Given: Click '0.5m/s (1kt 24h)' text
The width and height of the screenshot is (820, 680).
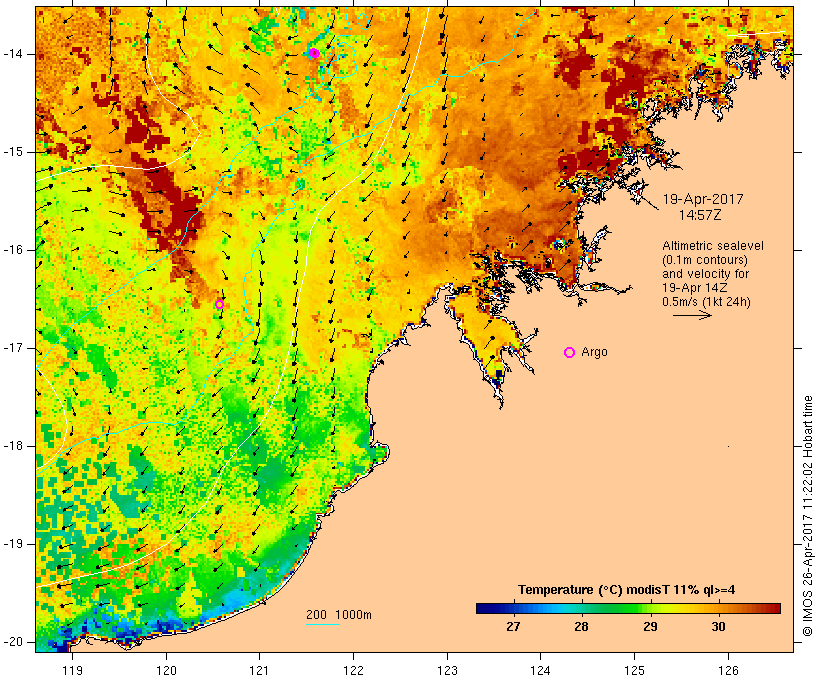Looking at the screenshot, I should (x=706, y=302).
